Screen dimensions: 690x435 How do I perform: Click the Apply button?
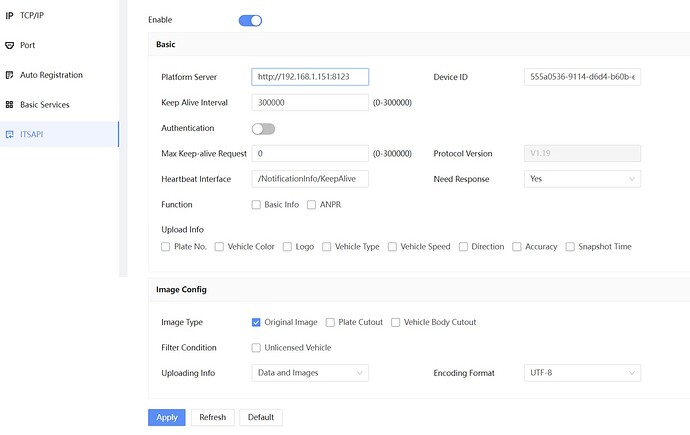(167, 417)
